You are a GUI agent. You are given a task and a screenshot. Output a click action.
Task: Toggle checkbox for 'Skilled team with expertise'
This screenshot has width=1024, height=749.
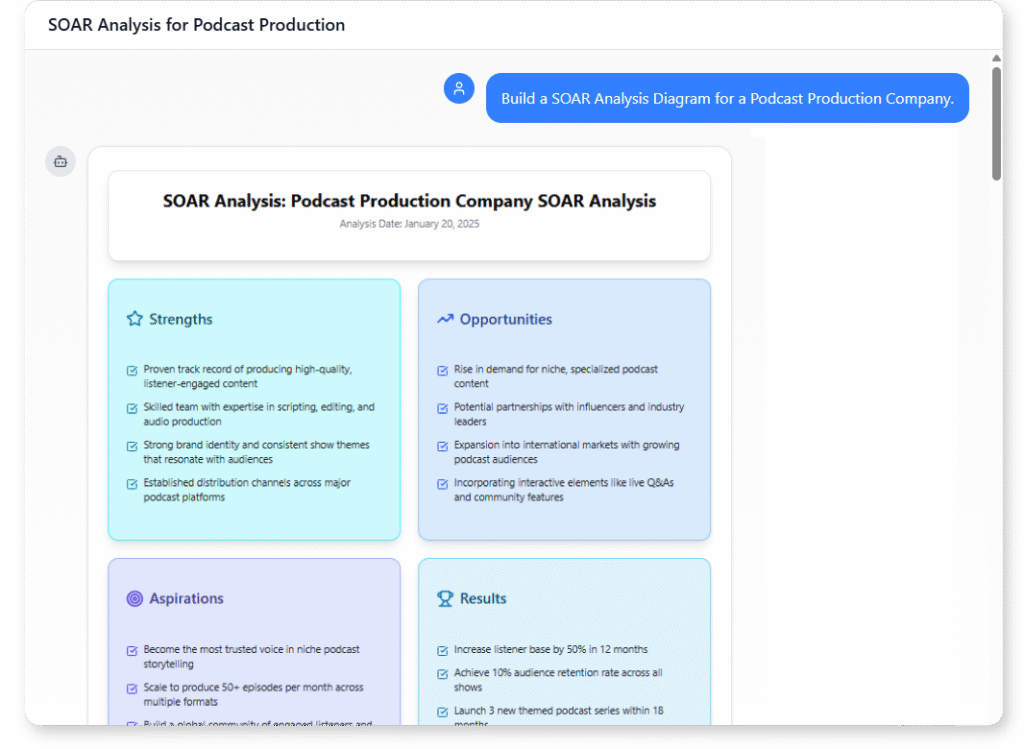[x=132, y=408]
